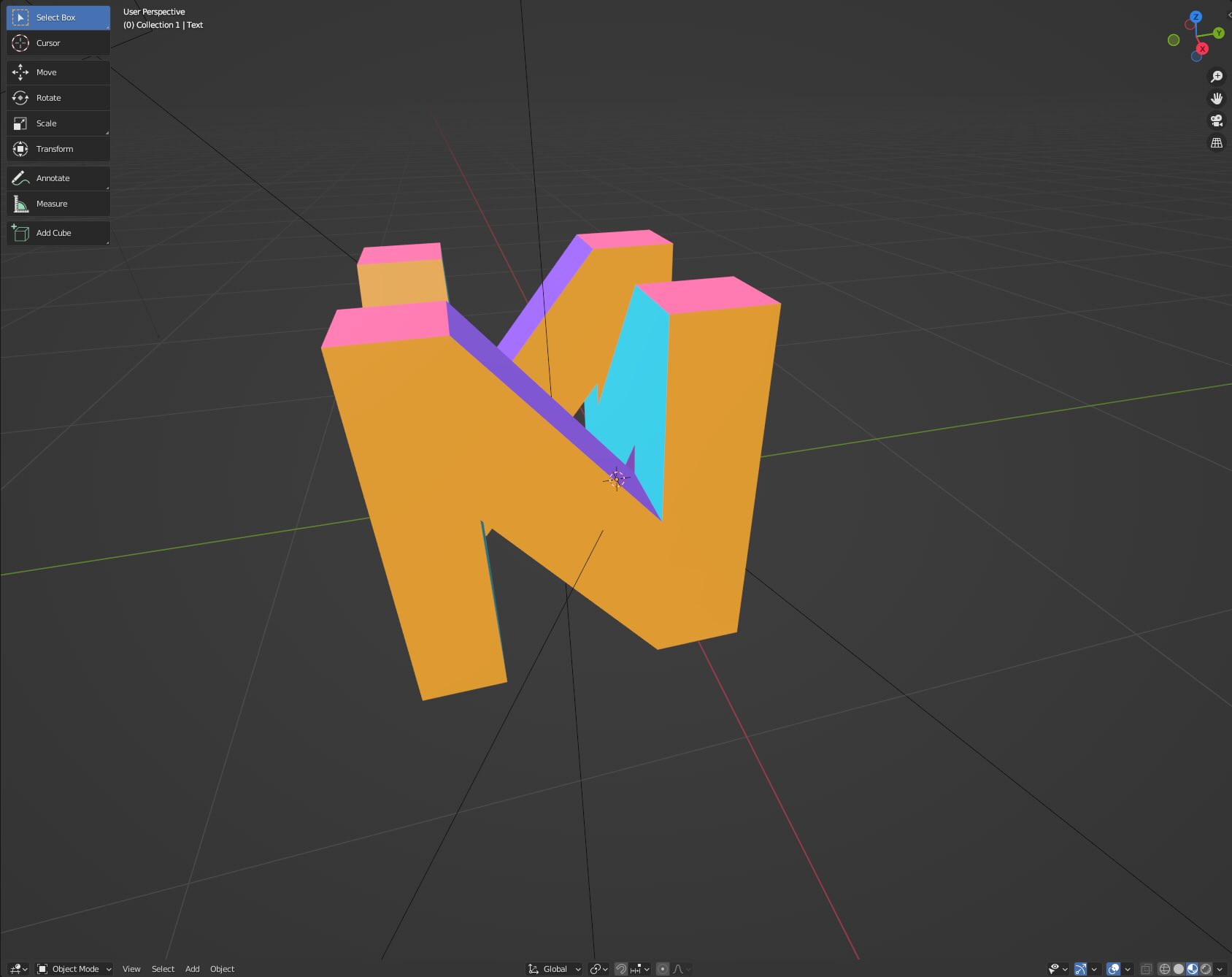The height and width of the screenshot is (977, 1232).
Task: Pick the Annotate tool
Action: [x=58, y=177]
